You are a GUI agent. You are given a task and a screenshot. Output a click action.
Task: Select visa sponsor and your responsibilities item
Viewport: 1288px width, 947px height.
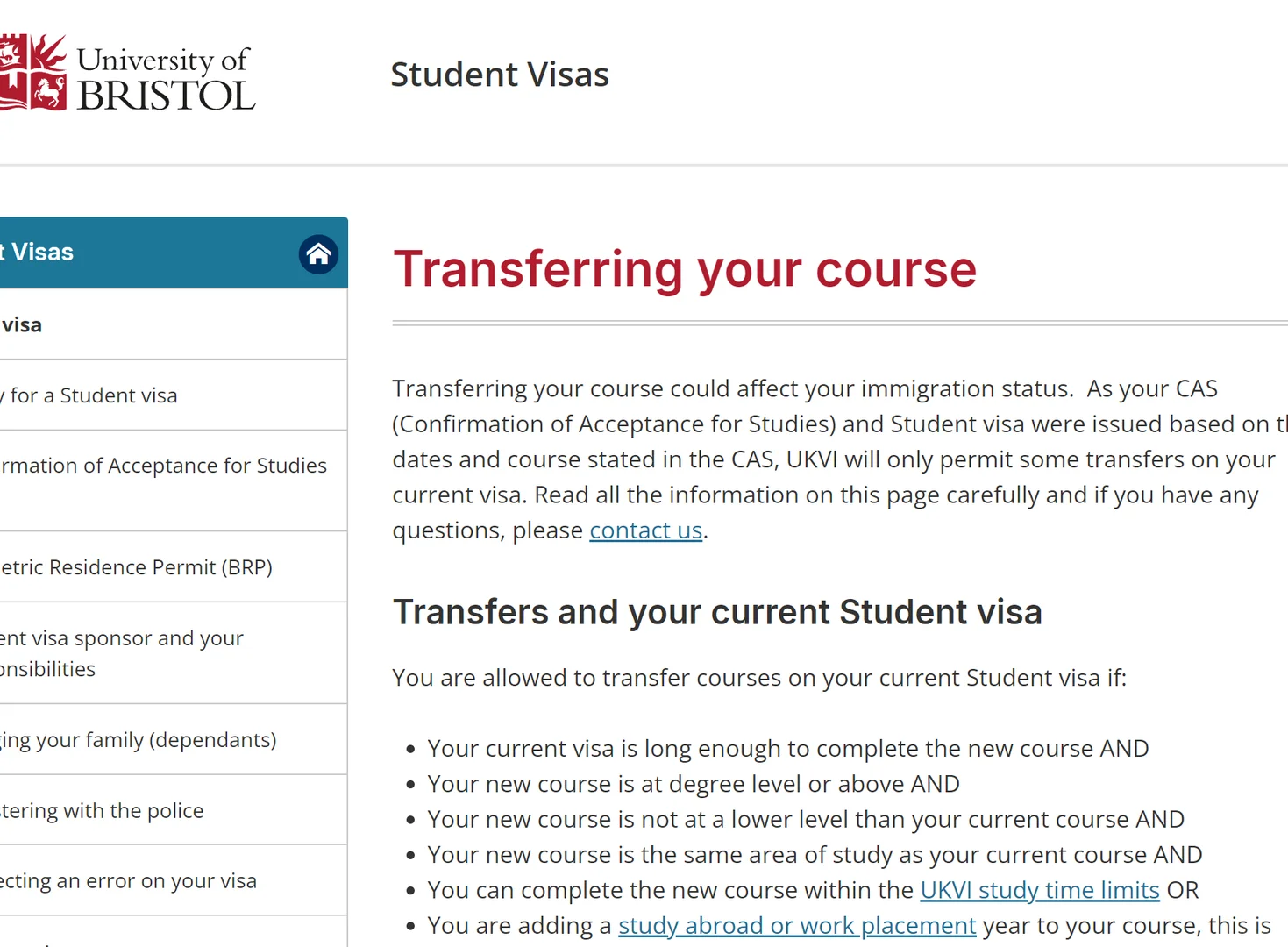tap(174, 653)
